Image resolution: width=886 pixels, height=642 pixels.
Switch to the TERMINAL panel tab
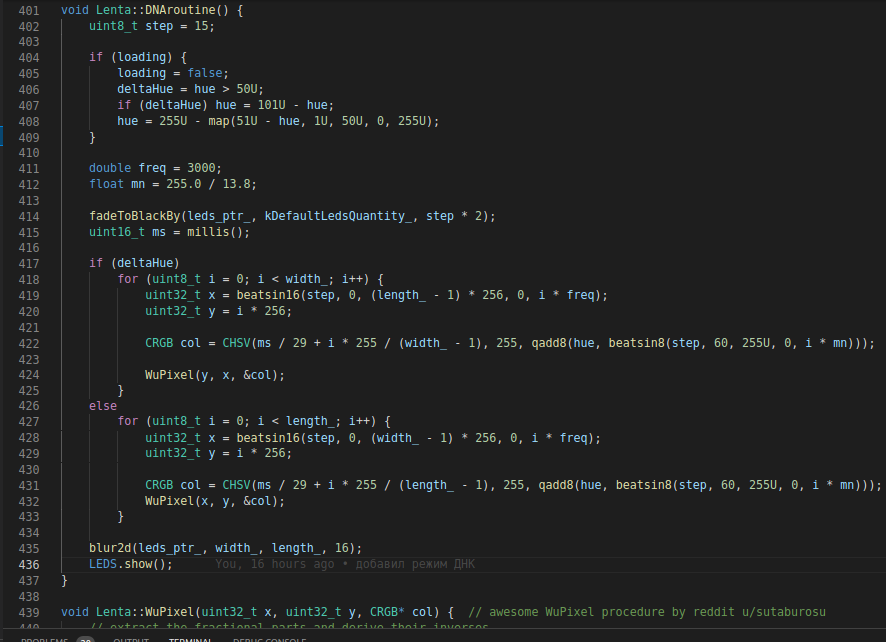click(x=190, y=638)
